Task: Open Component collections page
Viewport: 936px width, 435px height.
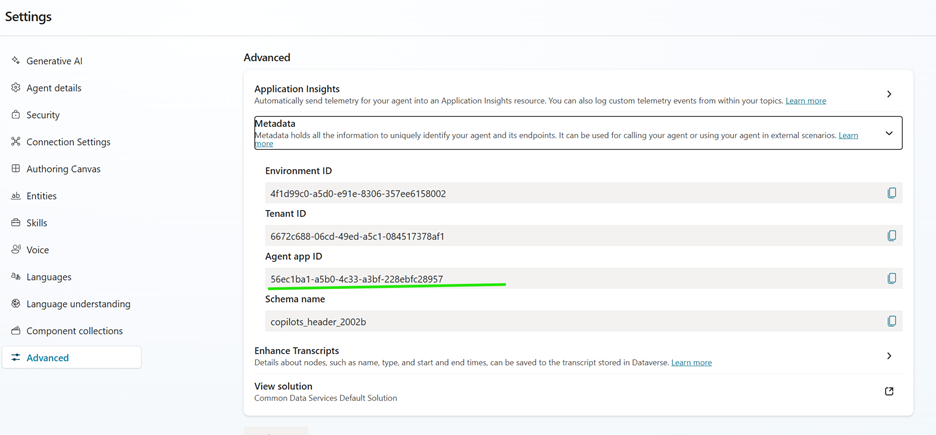Action: 74,331
